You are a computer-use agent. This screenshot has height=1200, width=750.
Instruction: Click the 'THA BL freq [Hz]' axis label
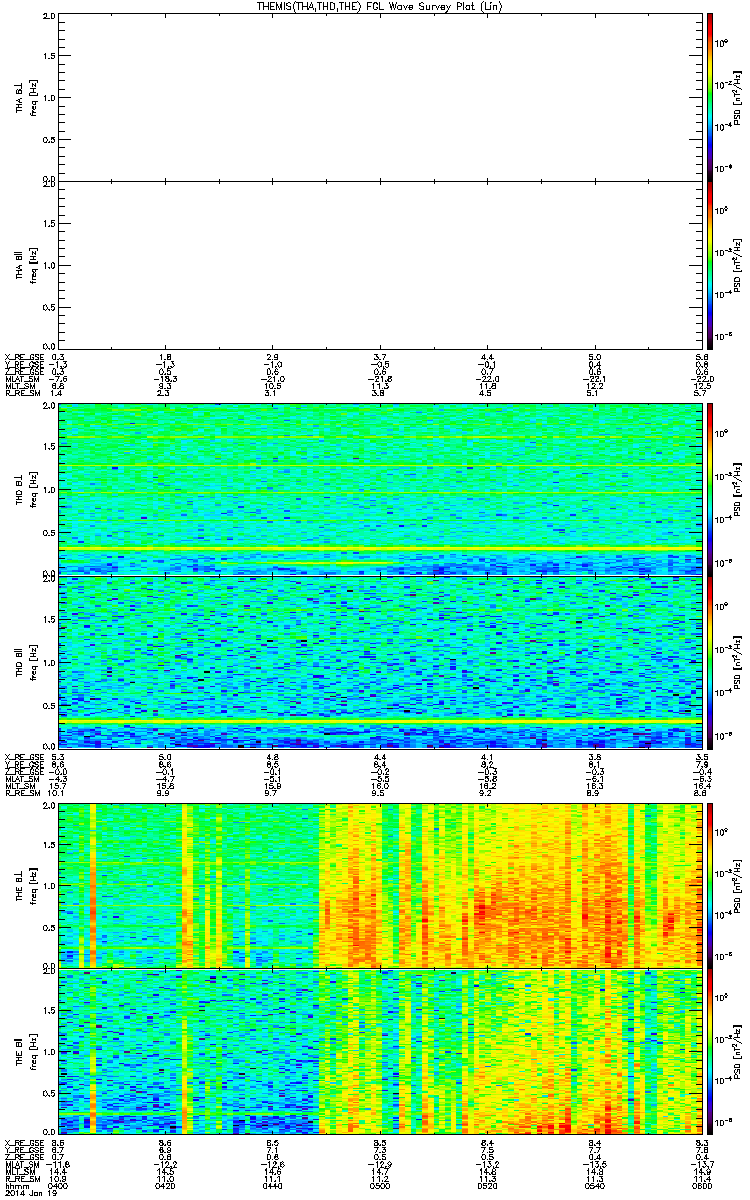(26, 97)
